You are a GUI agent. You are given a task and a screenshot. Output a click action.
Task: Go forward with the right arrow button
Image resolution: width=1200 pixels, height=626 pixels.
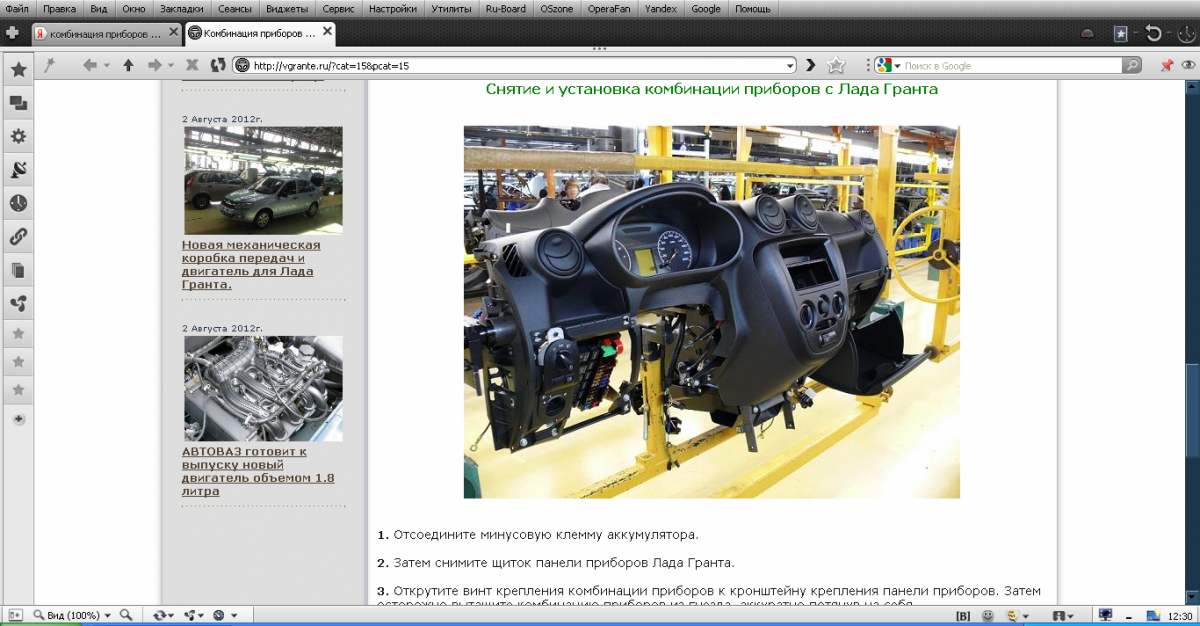pos(154,66)
